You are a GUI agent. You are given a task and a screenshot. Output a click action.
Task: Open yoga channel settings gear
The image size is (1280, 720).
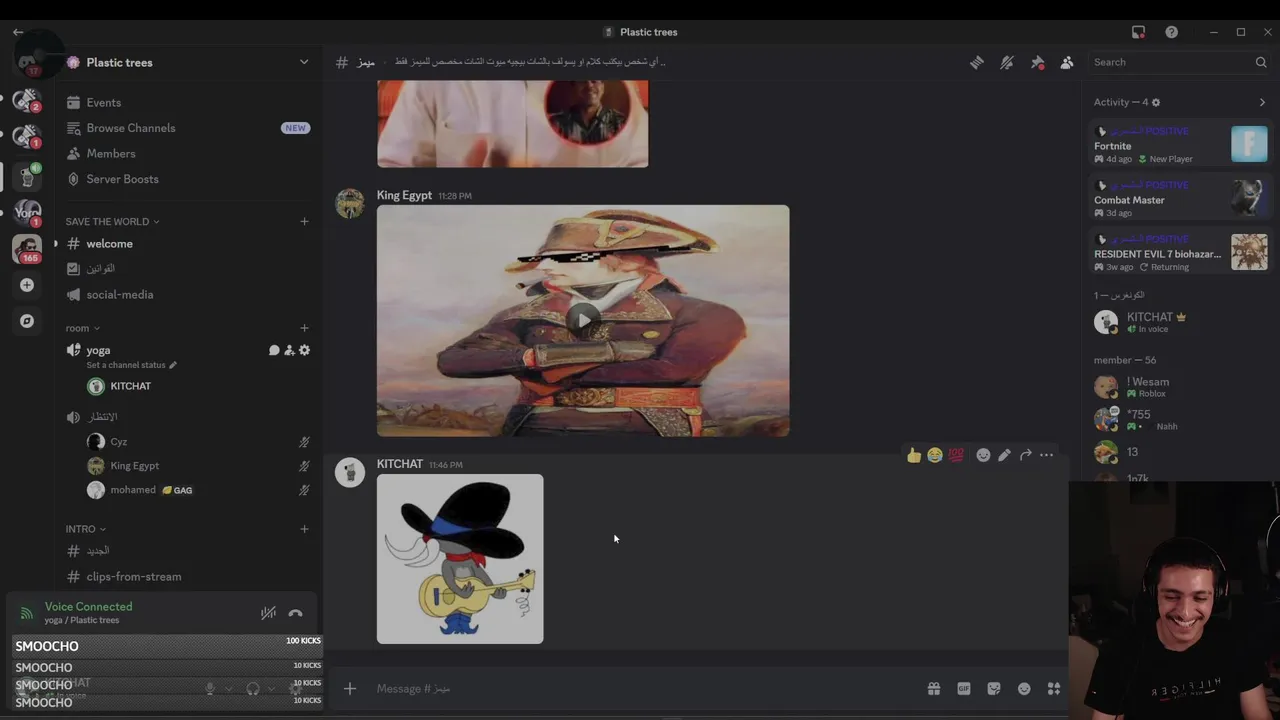tap(304, 350)
